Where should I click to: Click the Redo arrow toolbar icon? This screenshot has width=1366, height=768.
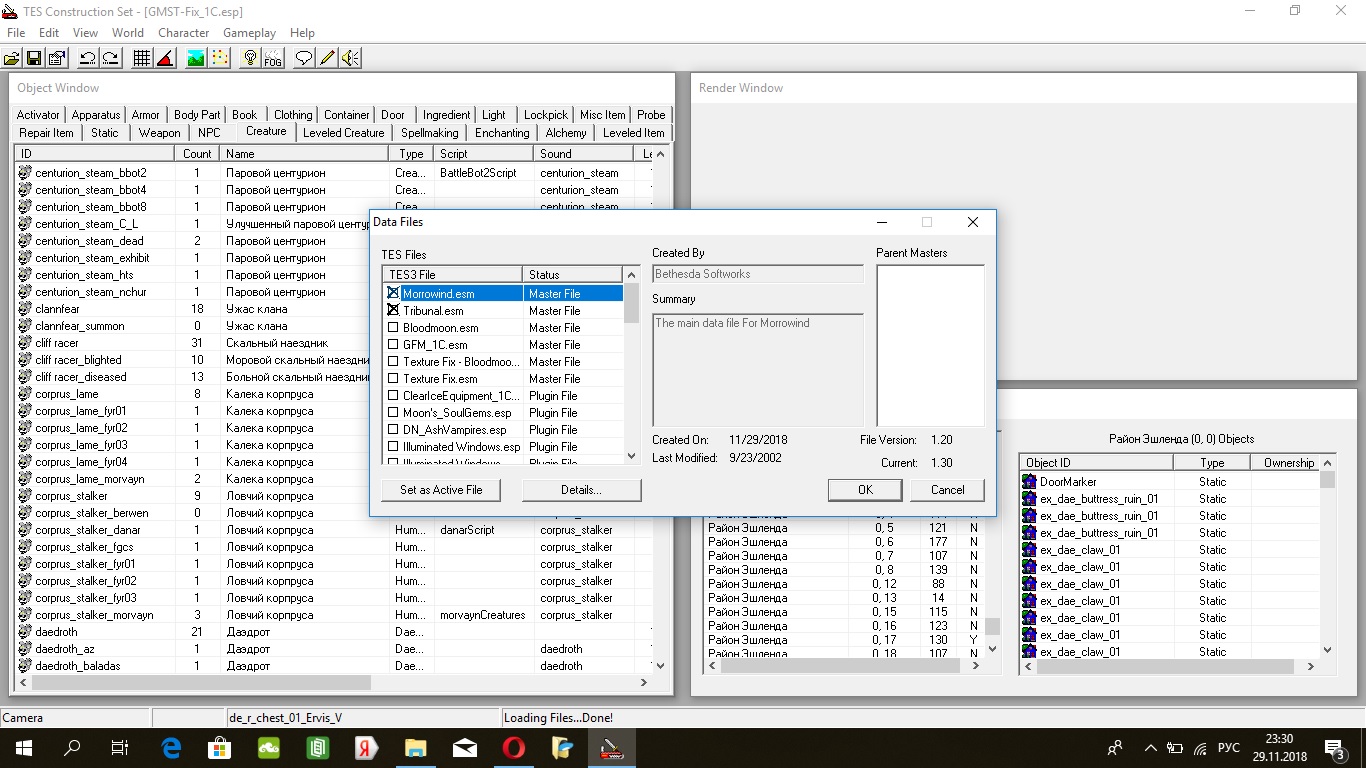point(111,58)
